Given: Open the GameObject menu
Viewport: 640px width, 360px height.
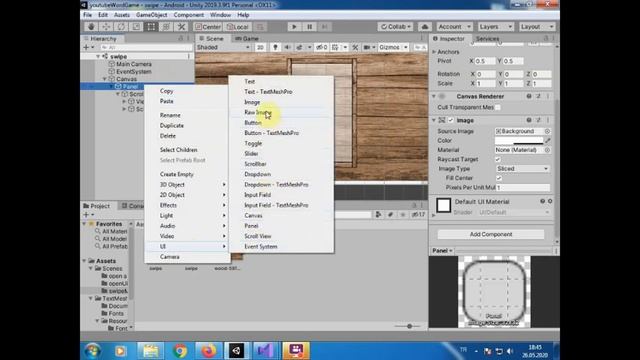Looking at the screenshot, I should coord(151,15).
